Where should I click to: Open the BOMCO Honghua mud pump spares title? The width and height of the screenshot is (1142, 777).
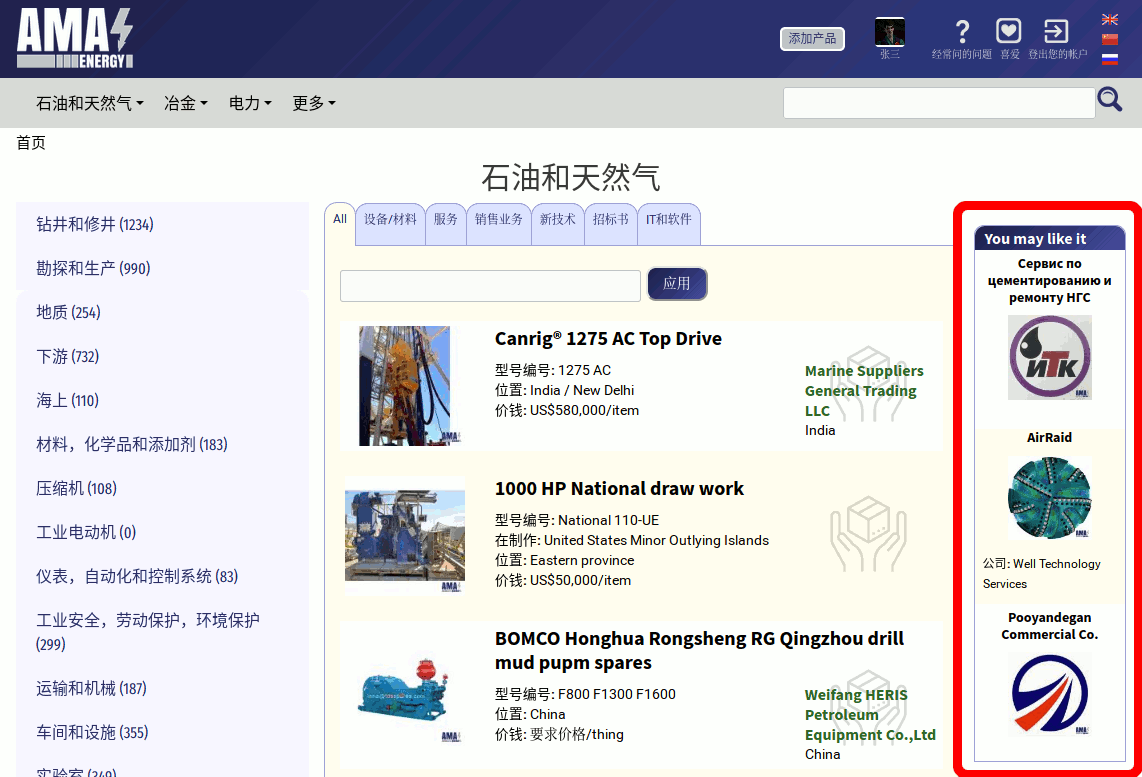click(699, 650)
